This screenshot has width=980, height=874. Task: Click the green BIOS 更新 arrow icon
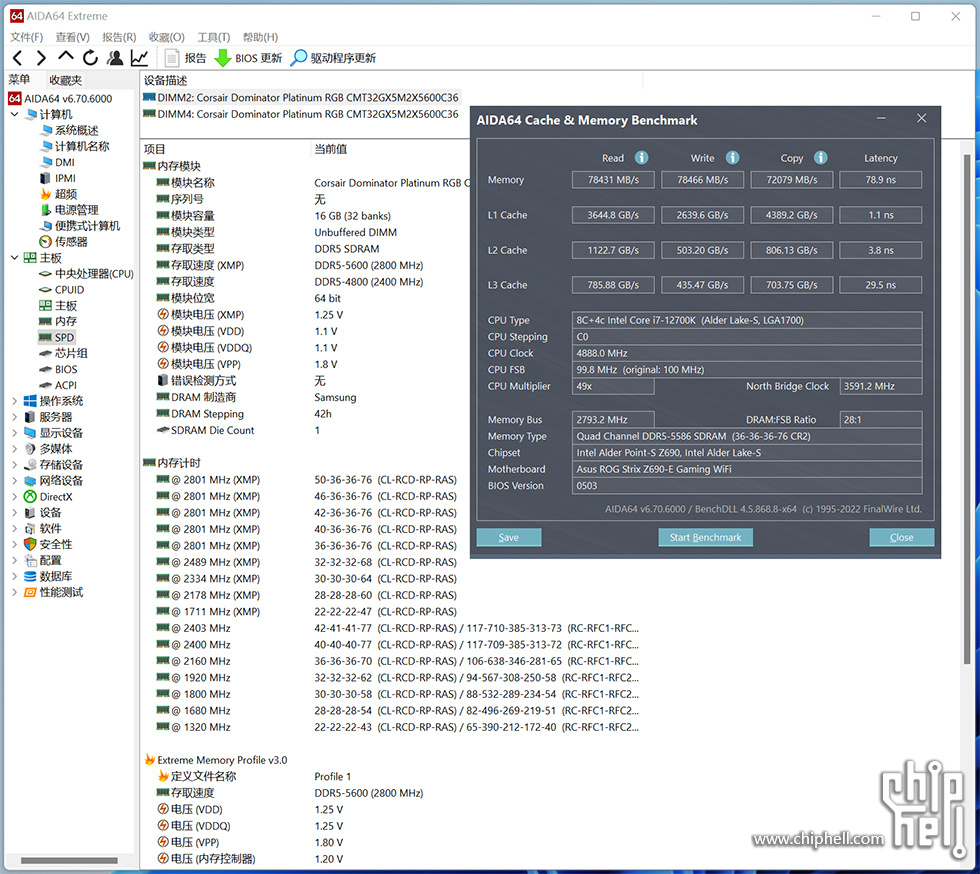pos(223,58)
